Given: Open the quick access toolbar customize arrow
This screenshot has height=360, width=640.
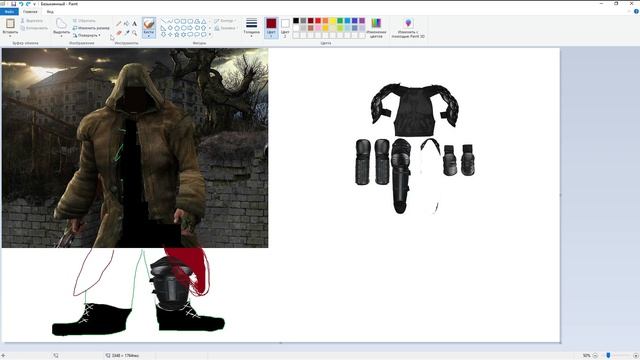Looking at the screenshot, I should (x=34, y=4).
